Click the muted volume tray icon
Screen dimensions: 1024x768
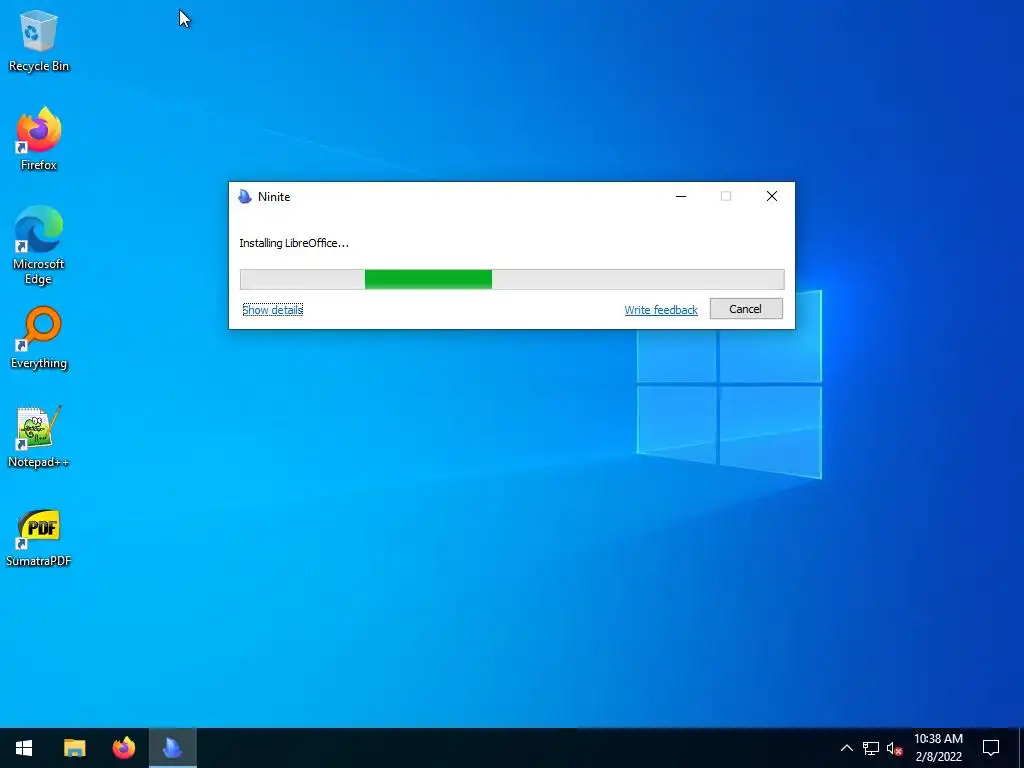pos(894,748)
